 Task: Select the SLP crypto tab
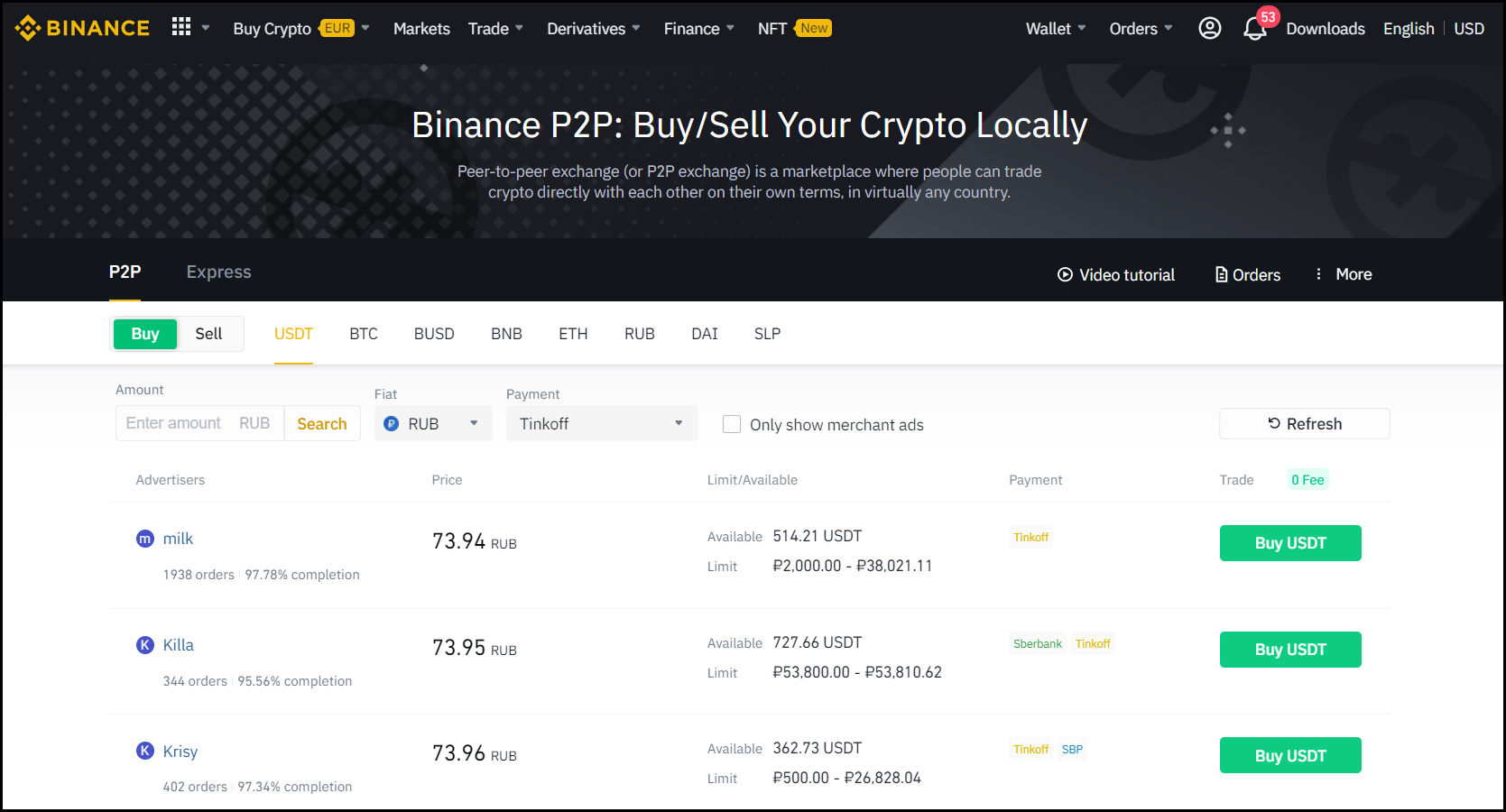(767, 334)
